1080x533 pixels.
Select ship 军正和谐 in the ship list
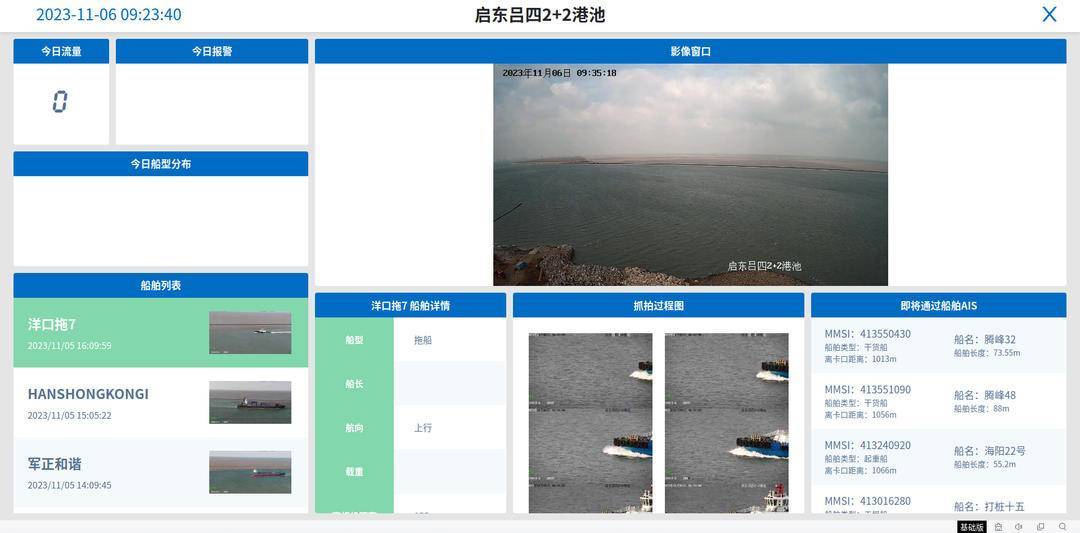coord(100,472)
